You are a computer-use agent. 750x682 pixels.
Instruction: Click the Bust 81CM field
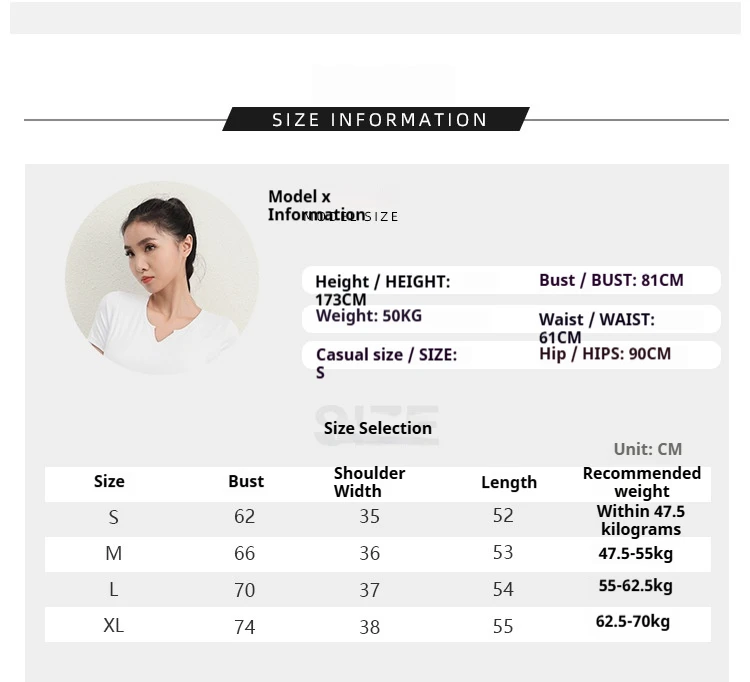(611, 280)
